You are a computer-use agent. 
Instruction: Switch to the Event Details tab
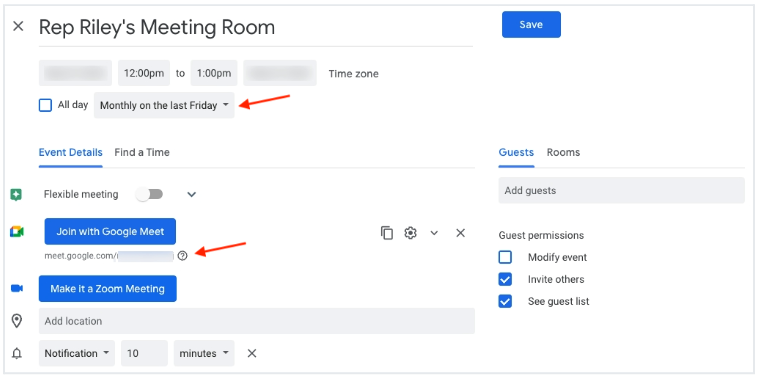pyautogui.click(x=71, y=152)
